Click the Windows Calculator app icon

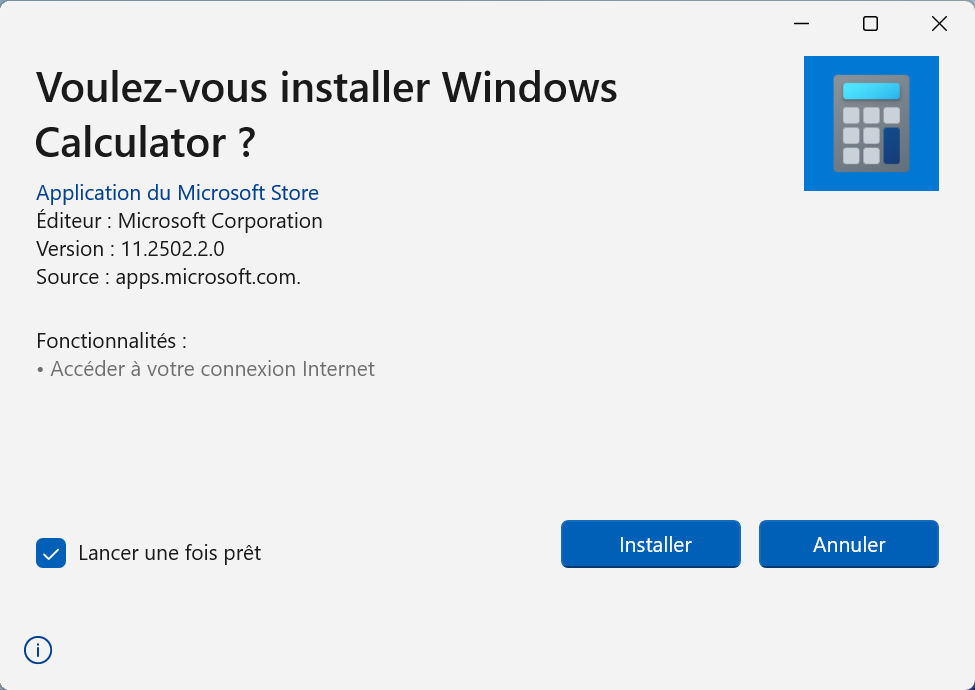[x=871, y=123]
